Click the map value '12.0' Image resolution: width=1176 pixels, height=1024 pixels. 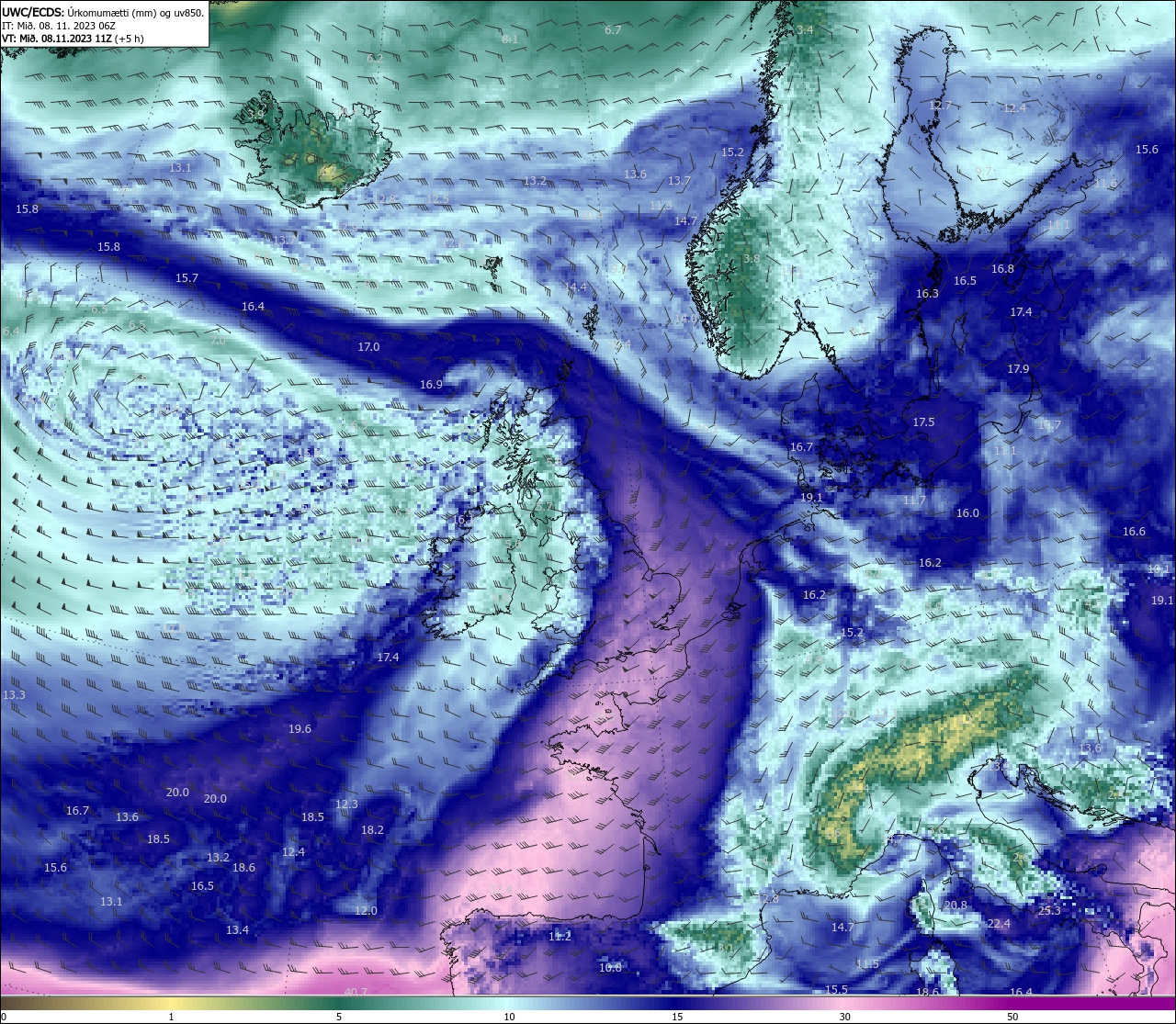[366, 911]
